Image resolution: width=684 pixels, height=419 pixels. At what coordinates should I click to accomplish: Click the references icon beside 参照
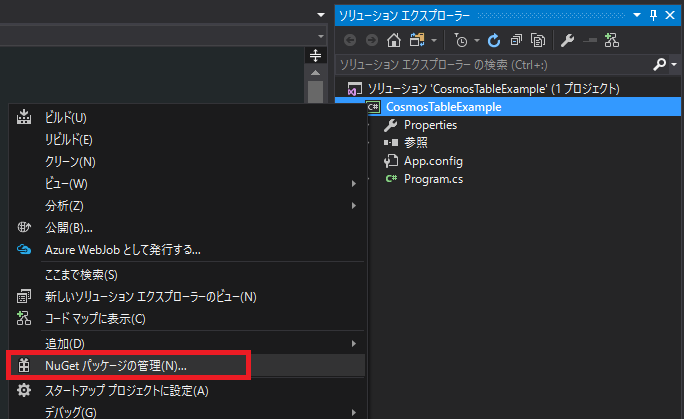point(390,143)
